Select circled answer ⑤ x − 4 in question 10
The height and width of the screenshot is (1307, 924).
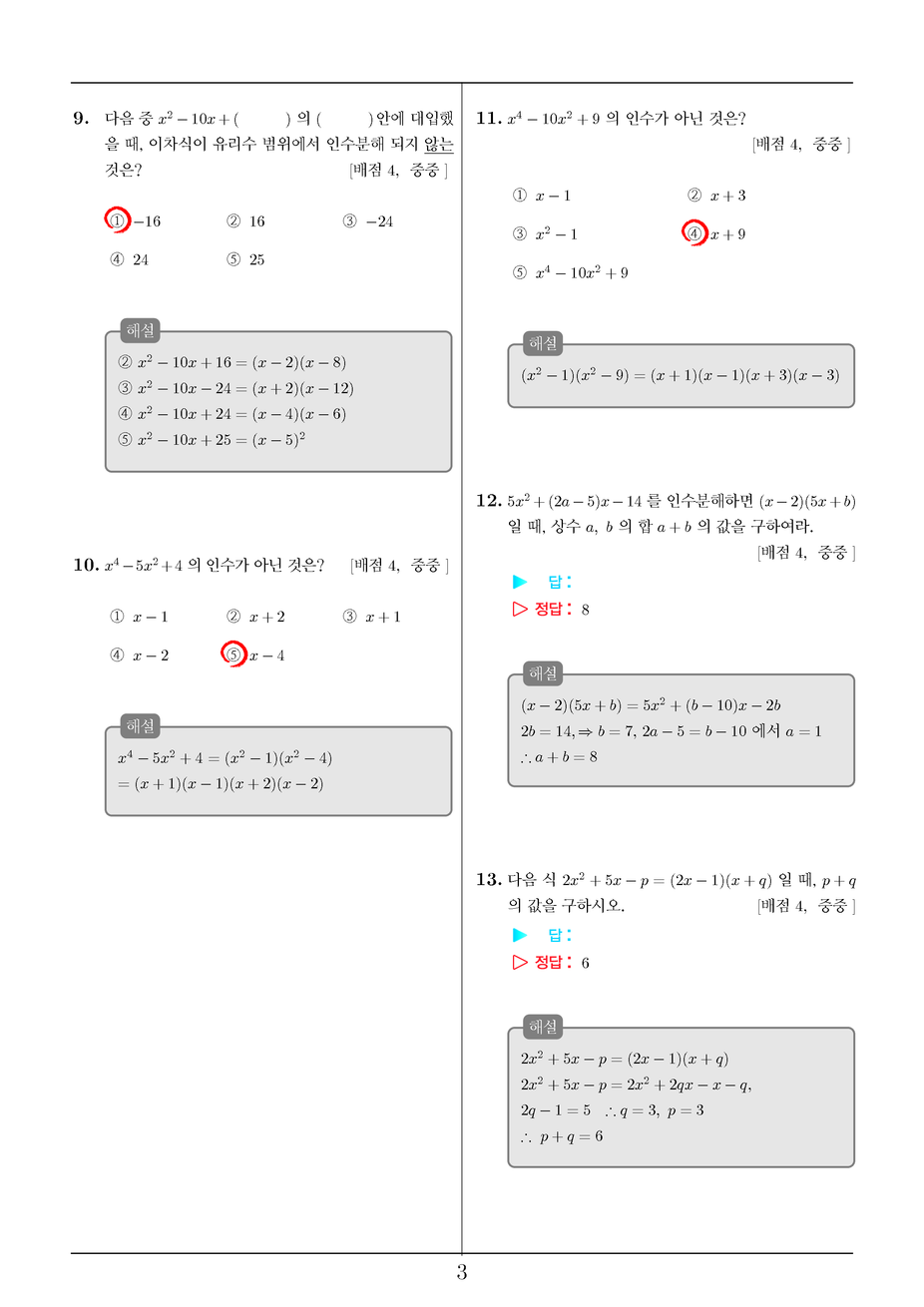click(253, 654)
